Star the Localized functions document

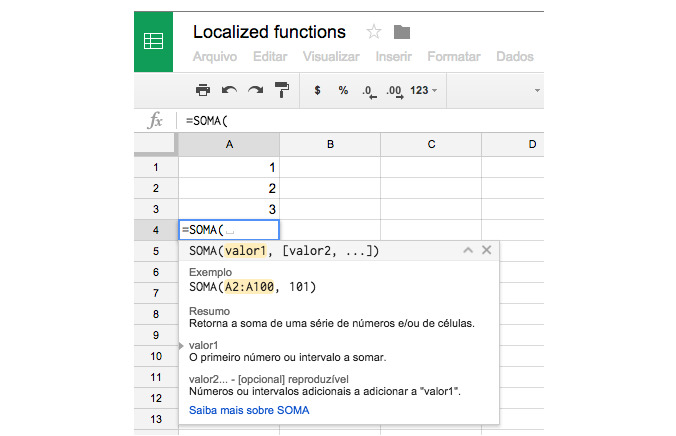pyautogui.click(x=373, y=32)
